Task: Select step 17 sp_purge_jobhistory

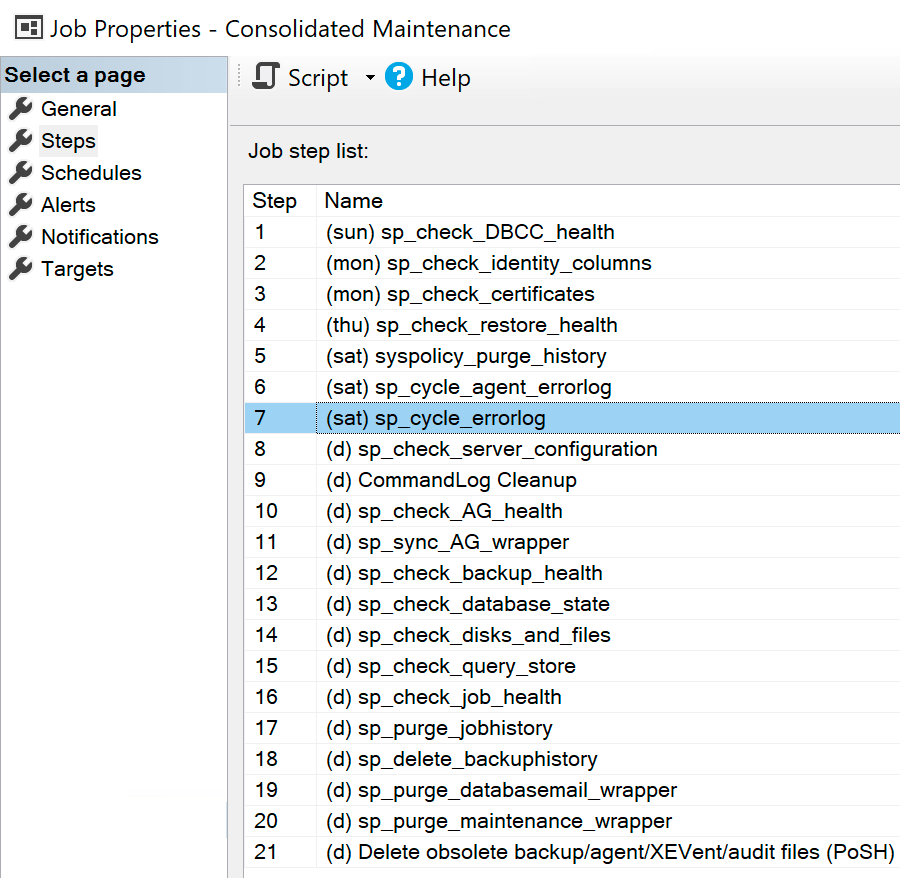Action: click(572, 728)
